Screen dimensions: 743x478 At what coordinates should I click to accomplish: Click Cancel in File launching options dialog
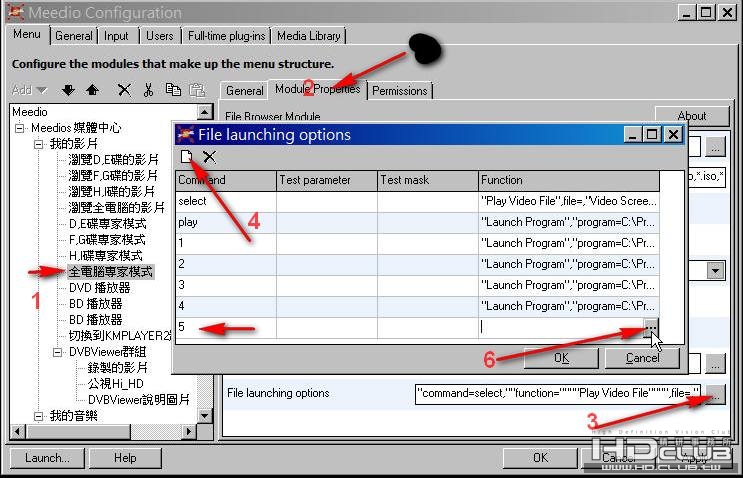pos(642,358)
